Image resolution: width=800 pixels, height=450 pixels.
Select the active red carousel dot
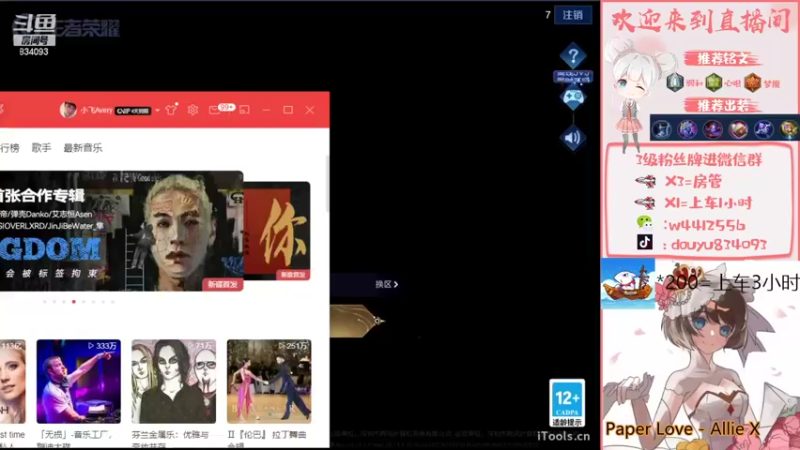point(74,302)
